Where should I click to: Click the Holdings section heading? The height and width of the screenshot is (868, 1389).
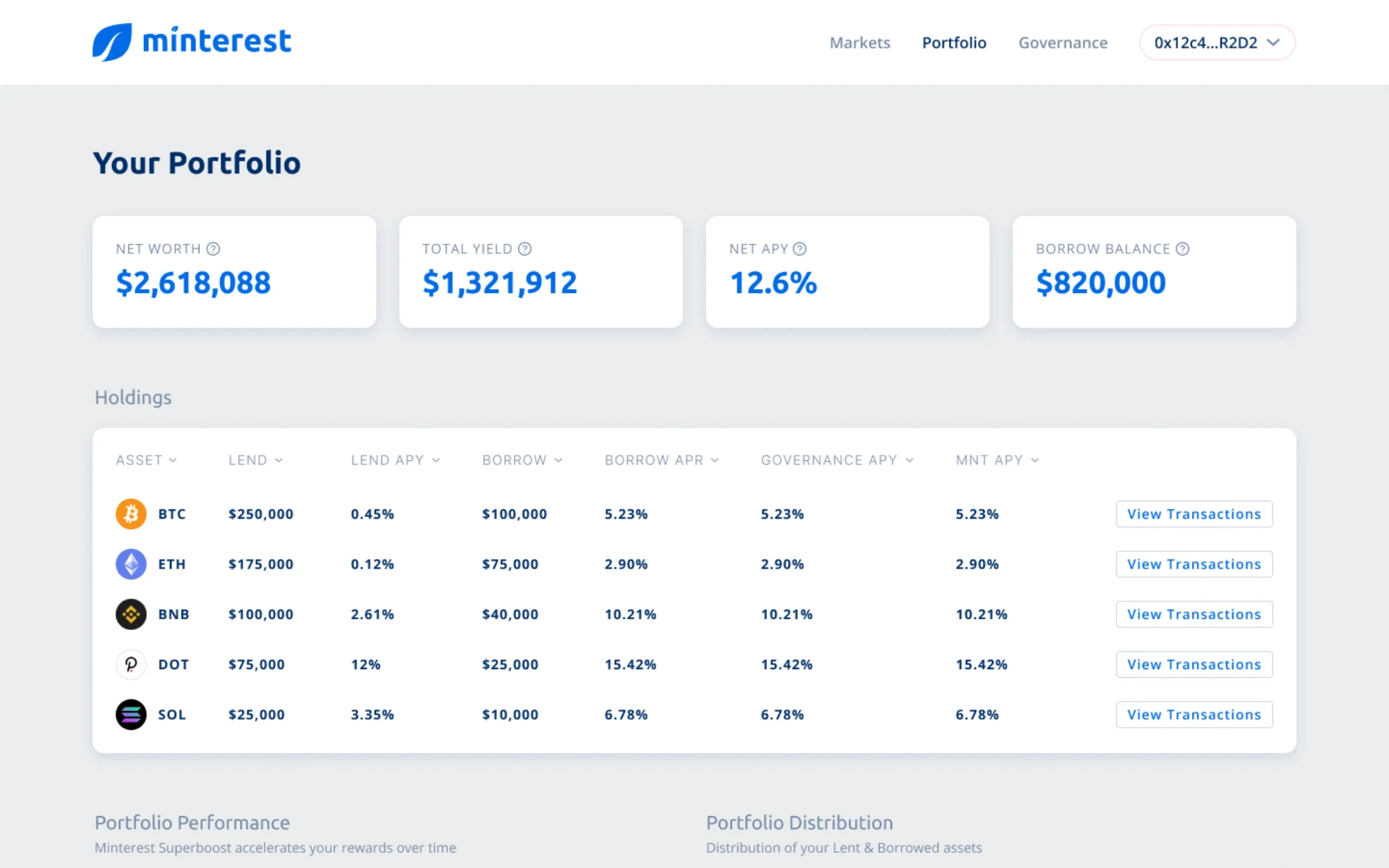click(x=133, y=398)
